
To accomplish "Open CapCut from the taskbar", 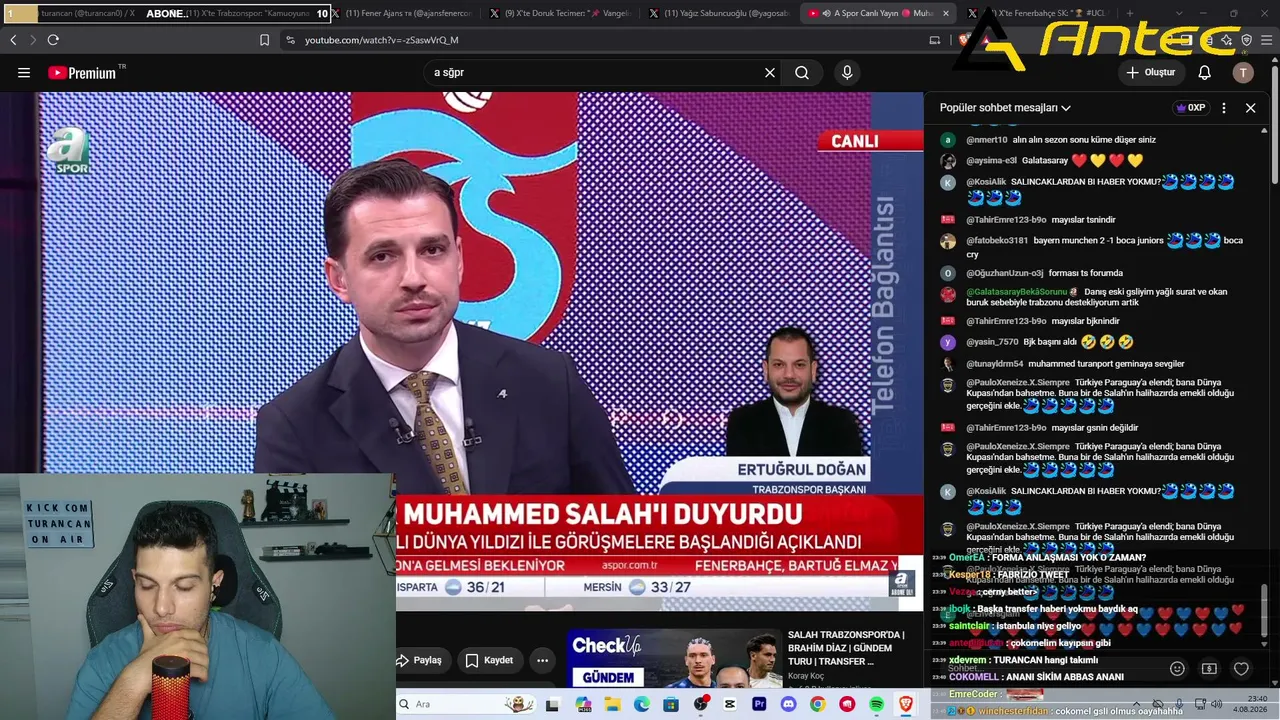I will point(730,704).
